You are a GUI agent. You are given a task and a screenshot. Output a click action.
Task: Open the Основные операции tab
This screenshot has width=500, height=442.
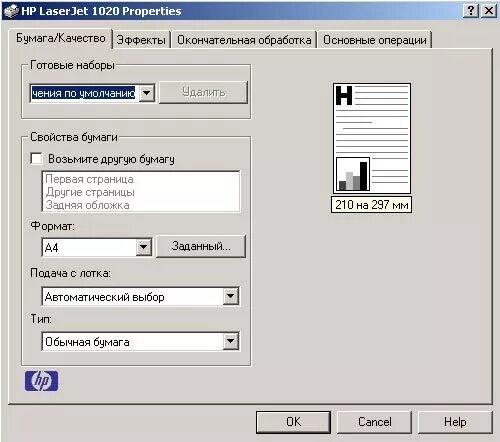coord(375,40)
